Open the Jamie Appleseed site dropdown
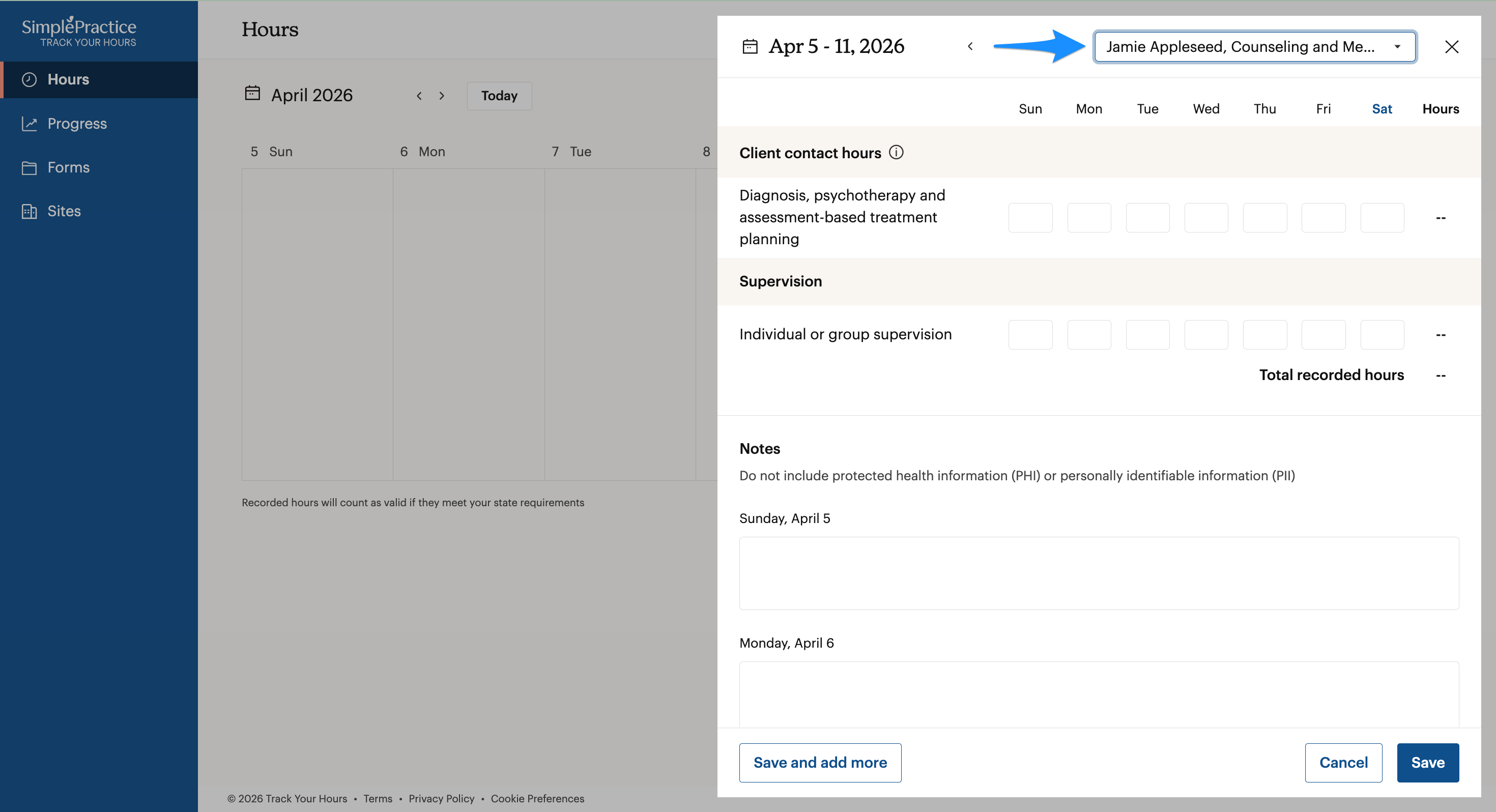1496x812 pixels. pos(1254,46)
